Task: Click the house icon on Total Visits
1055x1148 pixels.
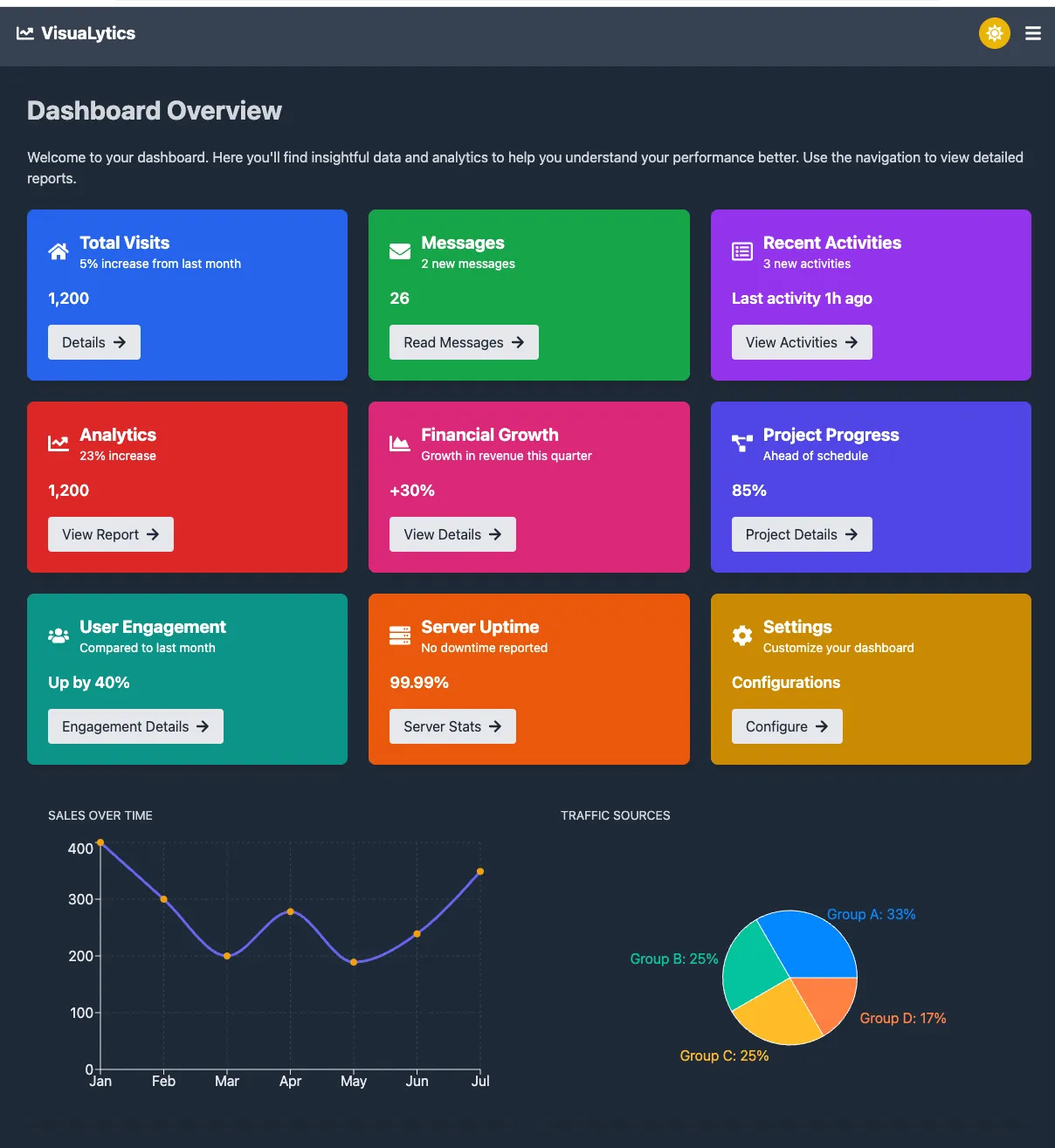Action: point(59,251)
